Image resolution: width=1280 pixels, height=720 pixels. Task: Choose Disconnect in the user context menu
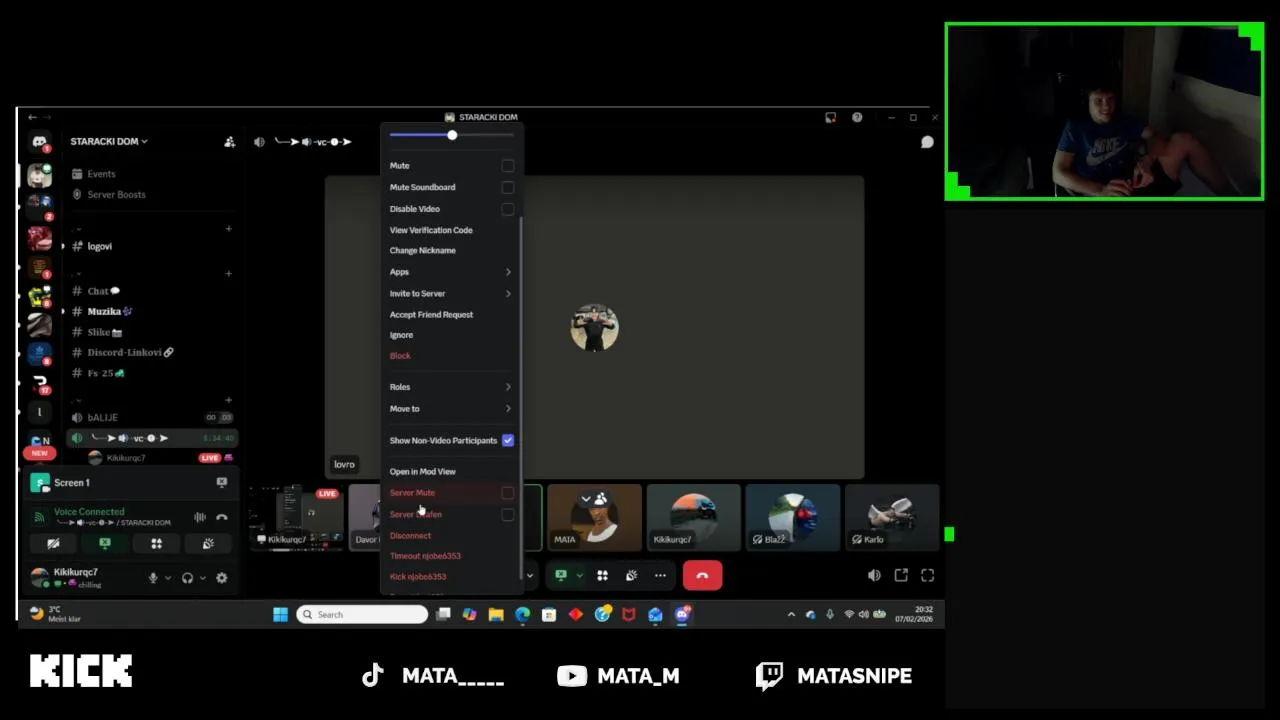click(x=410, y=536)
